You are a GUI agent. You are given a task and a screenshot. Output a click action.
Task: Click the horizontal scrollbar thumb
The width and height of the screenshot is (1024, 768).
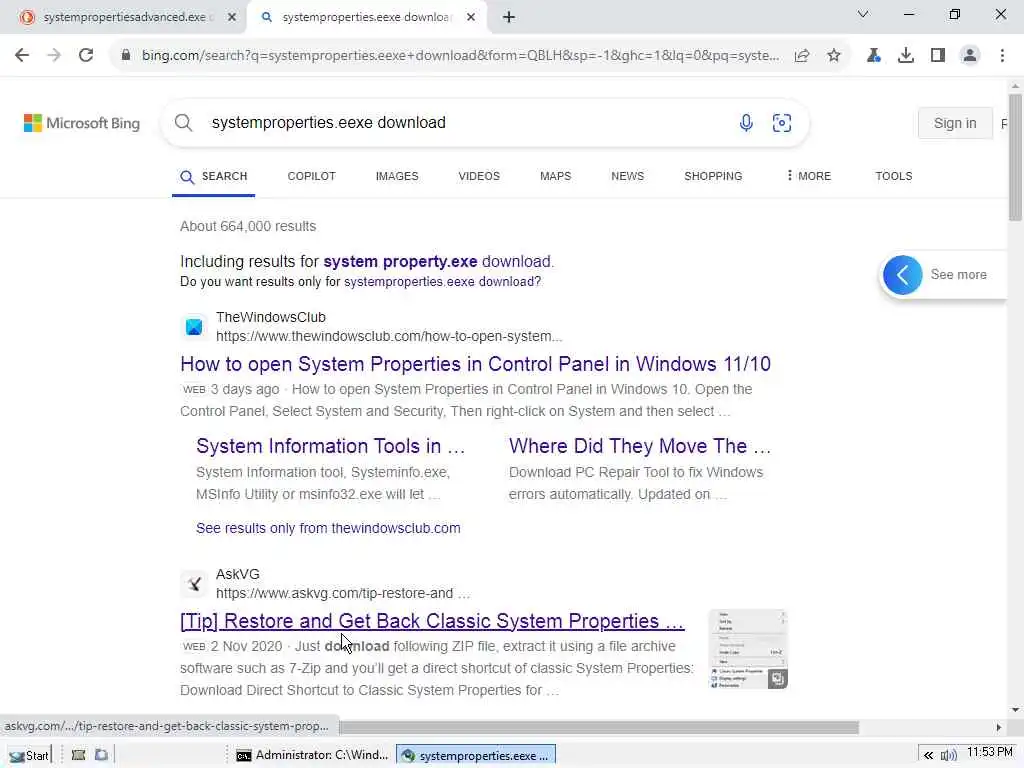point(598,728)
